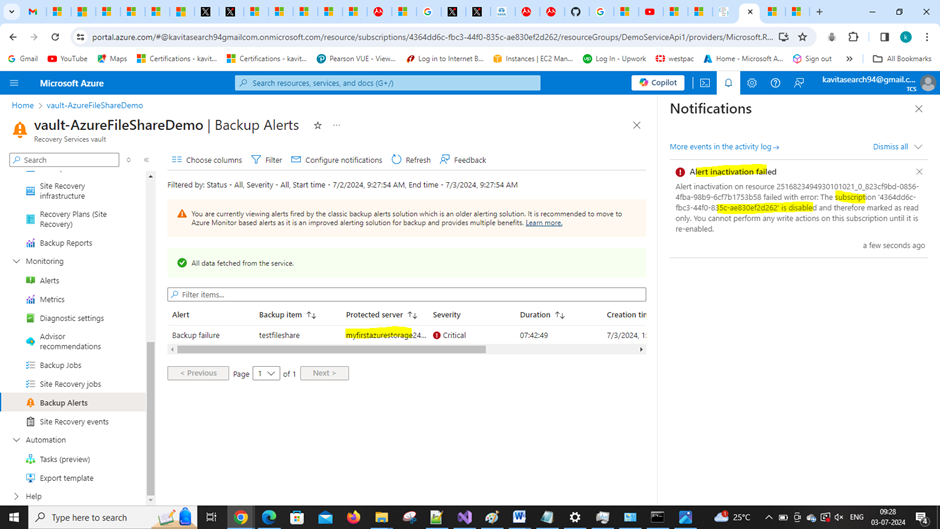Open the help question mark icon
The width and height of the screenshot is (940, 529).
click(x=775, y=83)
